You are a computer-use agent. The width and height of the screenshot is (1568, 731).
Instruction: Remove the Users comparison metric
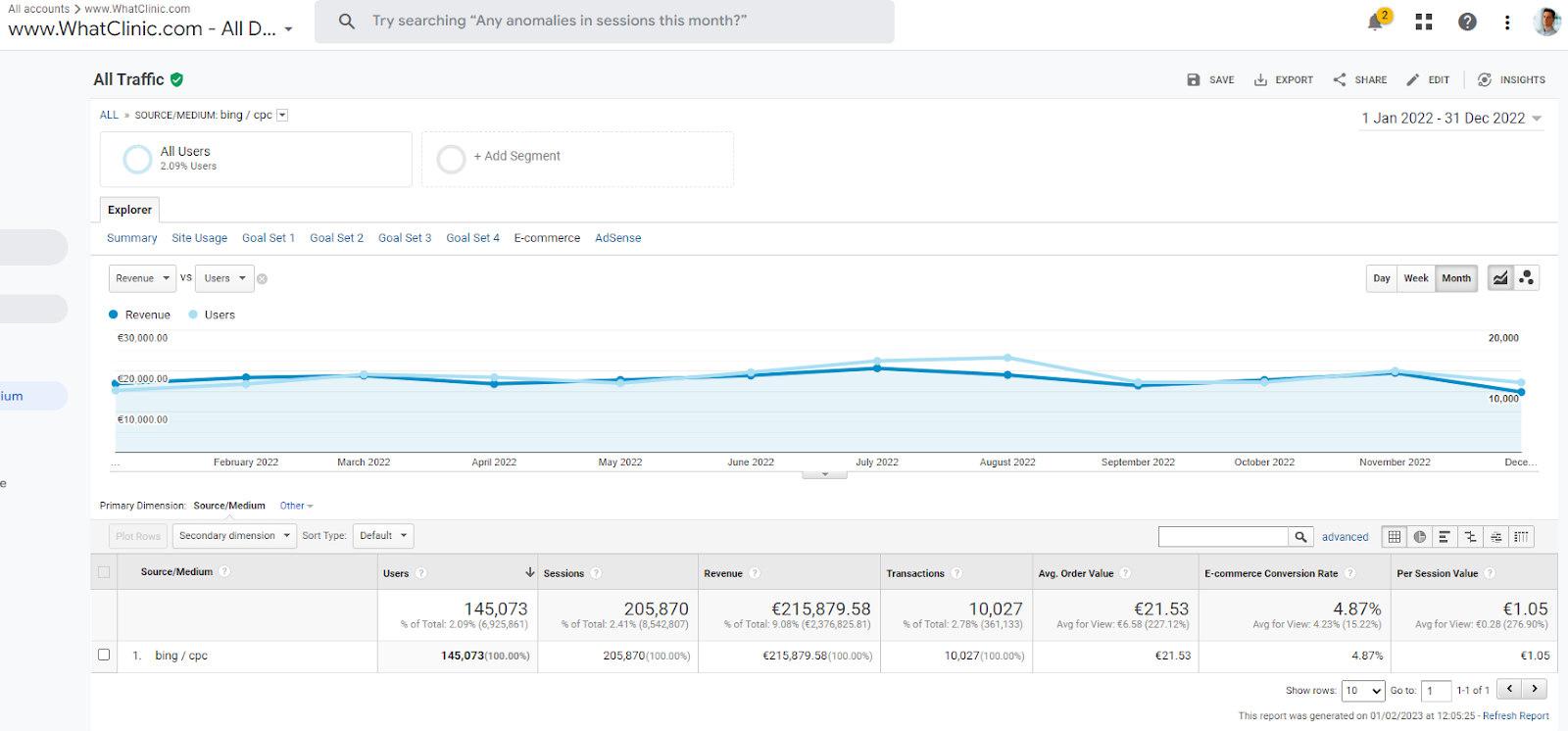point(262,279)
